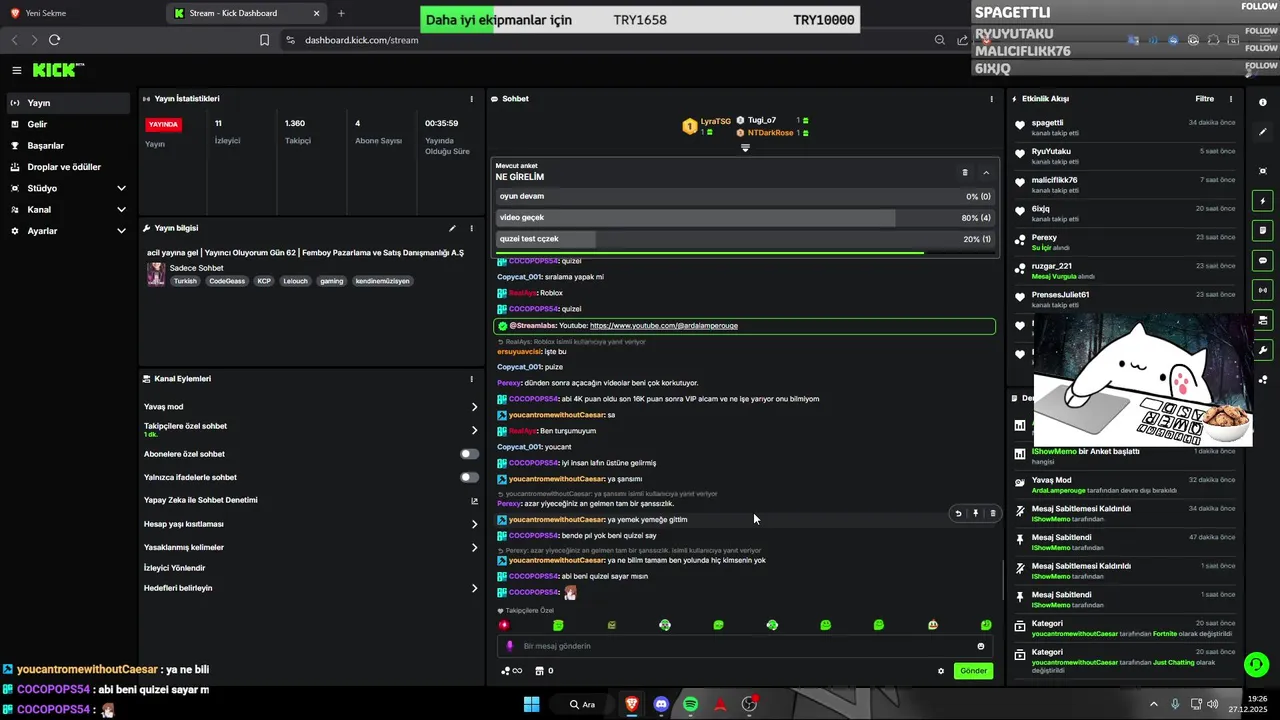This screenshot has width=1280, height=720.
Task: Open the chat shop icon showing 0
Action: point(544,671)
